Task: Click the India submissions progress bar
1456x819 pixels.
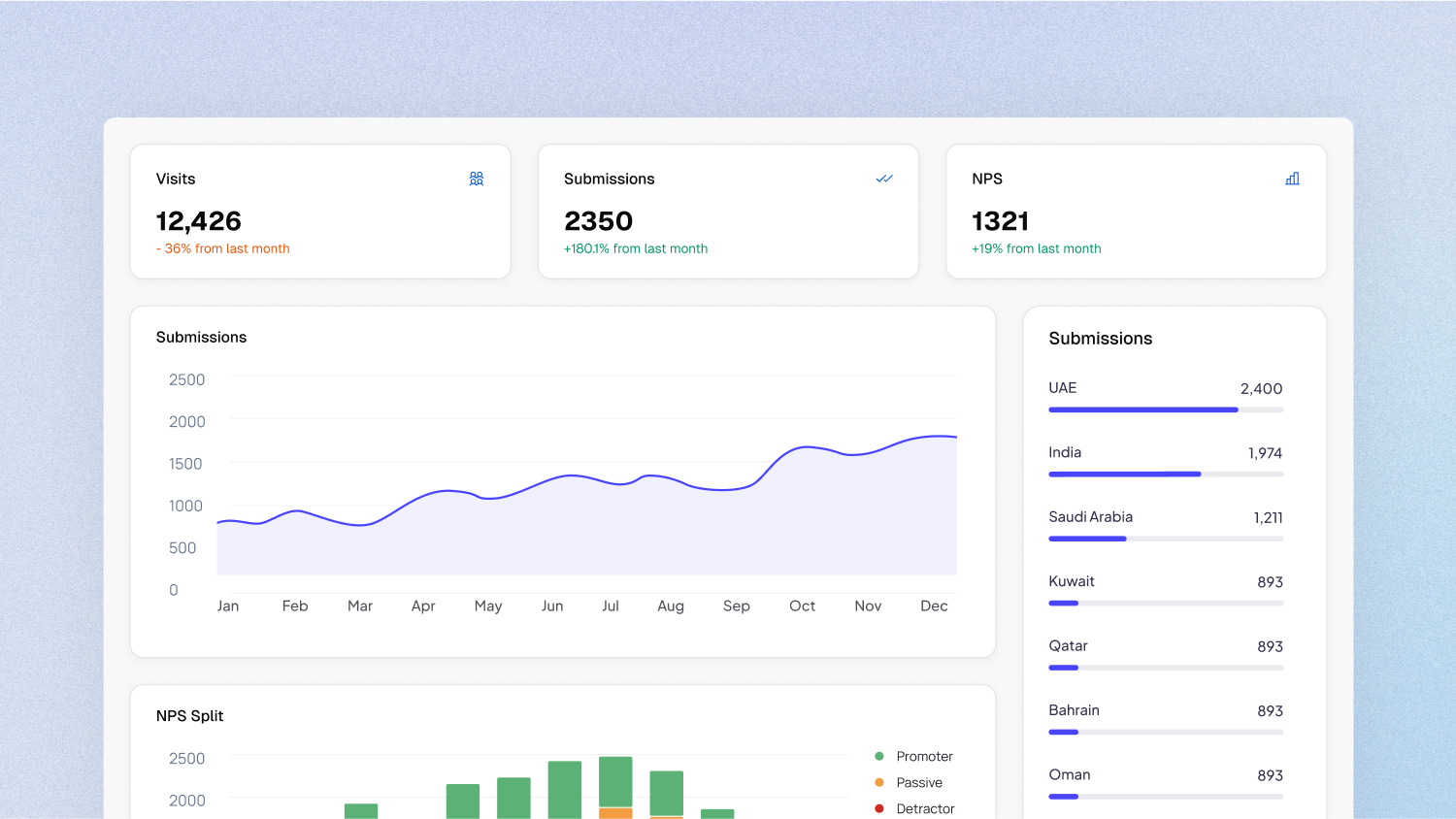Action: (1165, 475)
